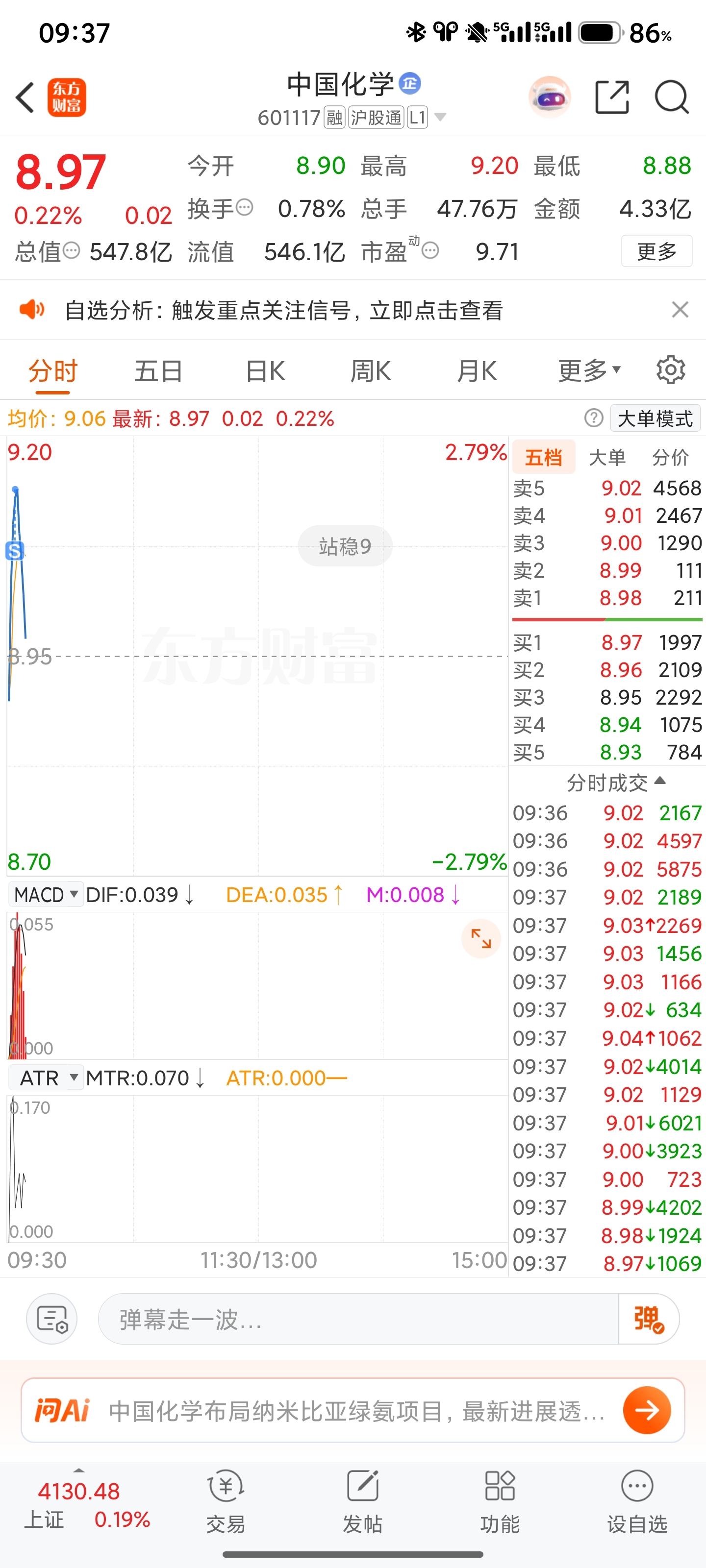Viewport: 706px width, 1568px height.
Task: Tap the 问AI logo
Action: click(62, 1410)
